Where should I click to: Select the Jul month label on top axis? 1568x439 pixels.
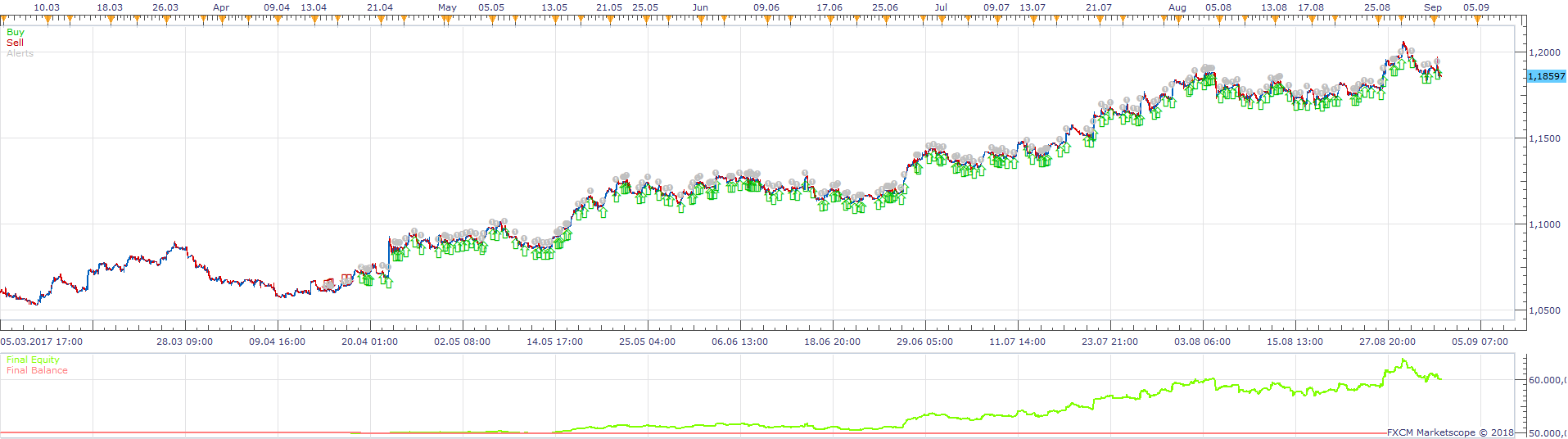tap(941, 7)
